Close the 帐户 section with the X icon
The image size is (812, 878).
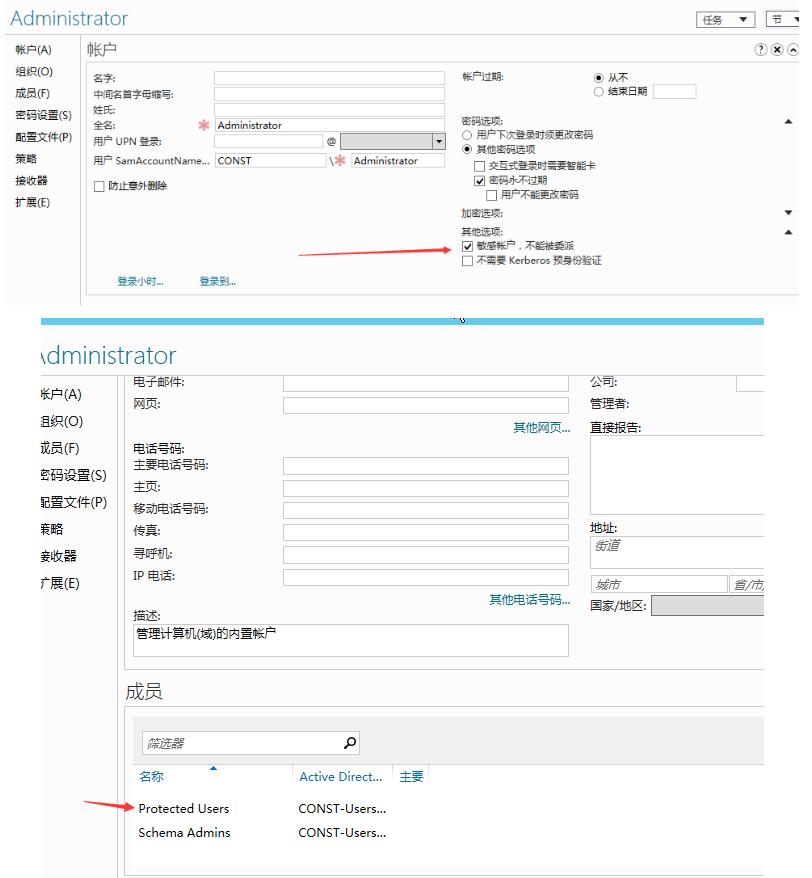click(x=778, y=50)
